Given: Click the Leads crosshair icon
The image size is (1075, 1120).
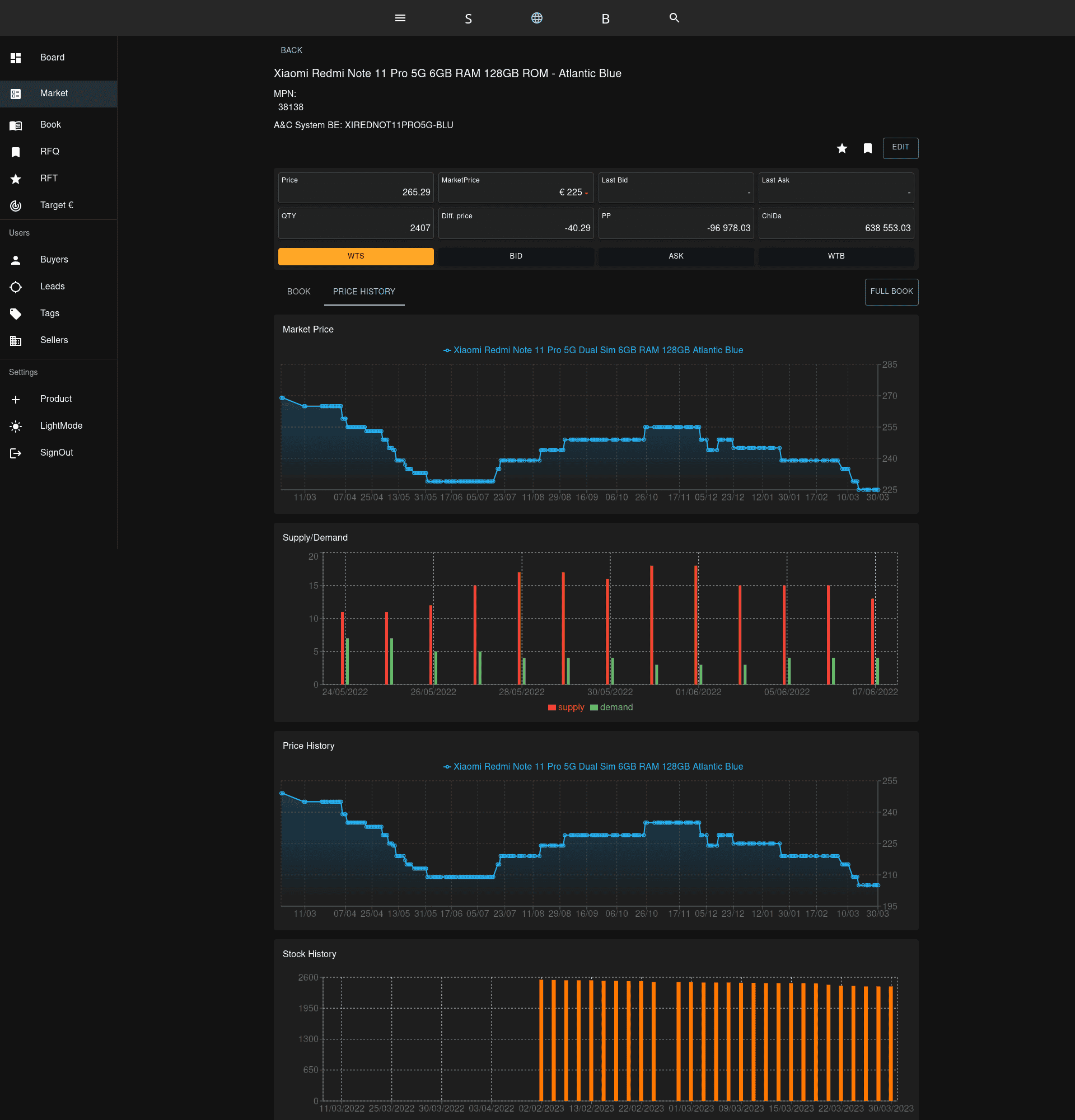Looking at the screenshot, I should (x=16, y=287).
